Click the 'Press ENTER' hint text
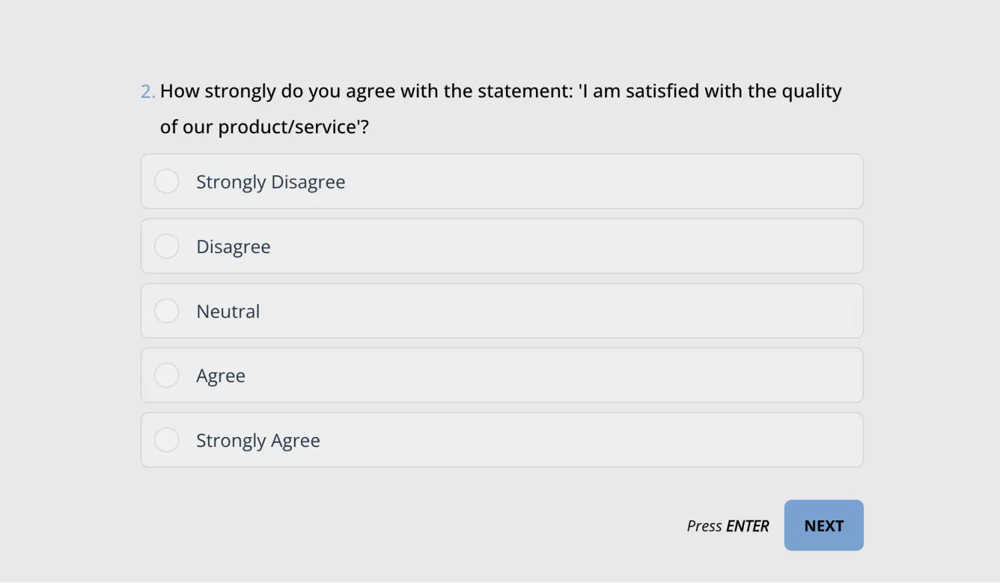This screenshot has height=583, width=1000. click(x=727, y=526)
